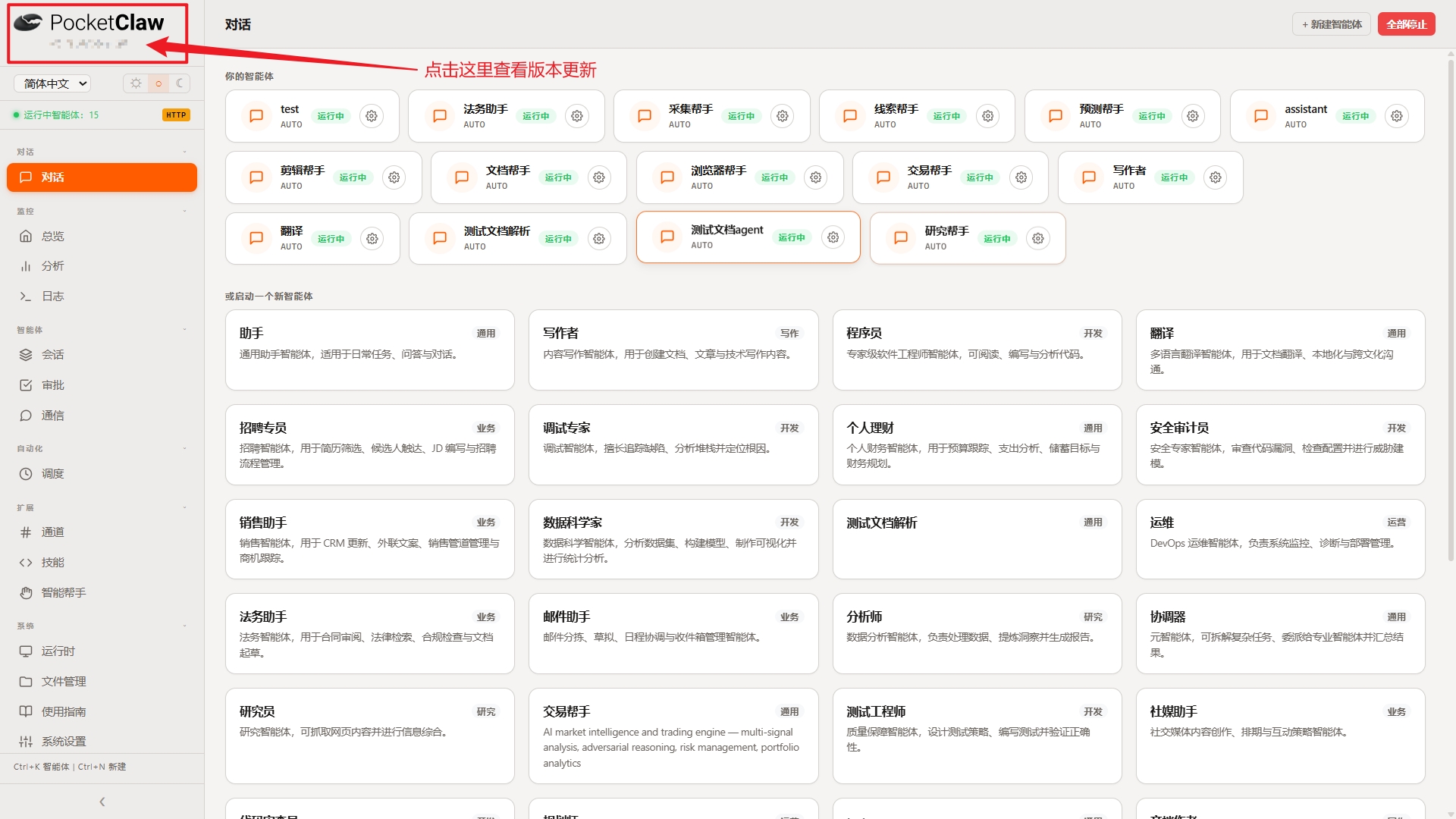Image resolution: width=1456 pixels, height=819 pixels.
Task: Open settings gear for 预测帮手 agent
Action: (1193, 116)
